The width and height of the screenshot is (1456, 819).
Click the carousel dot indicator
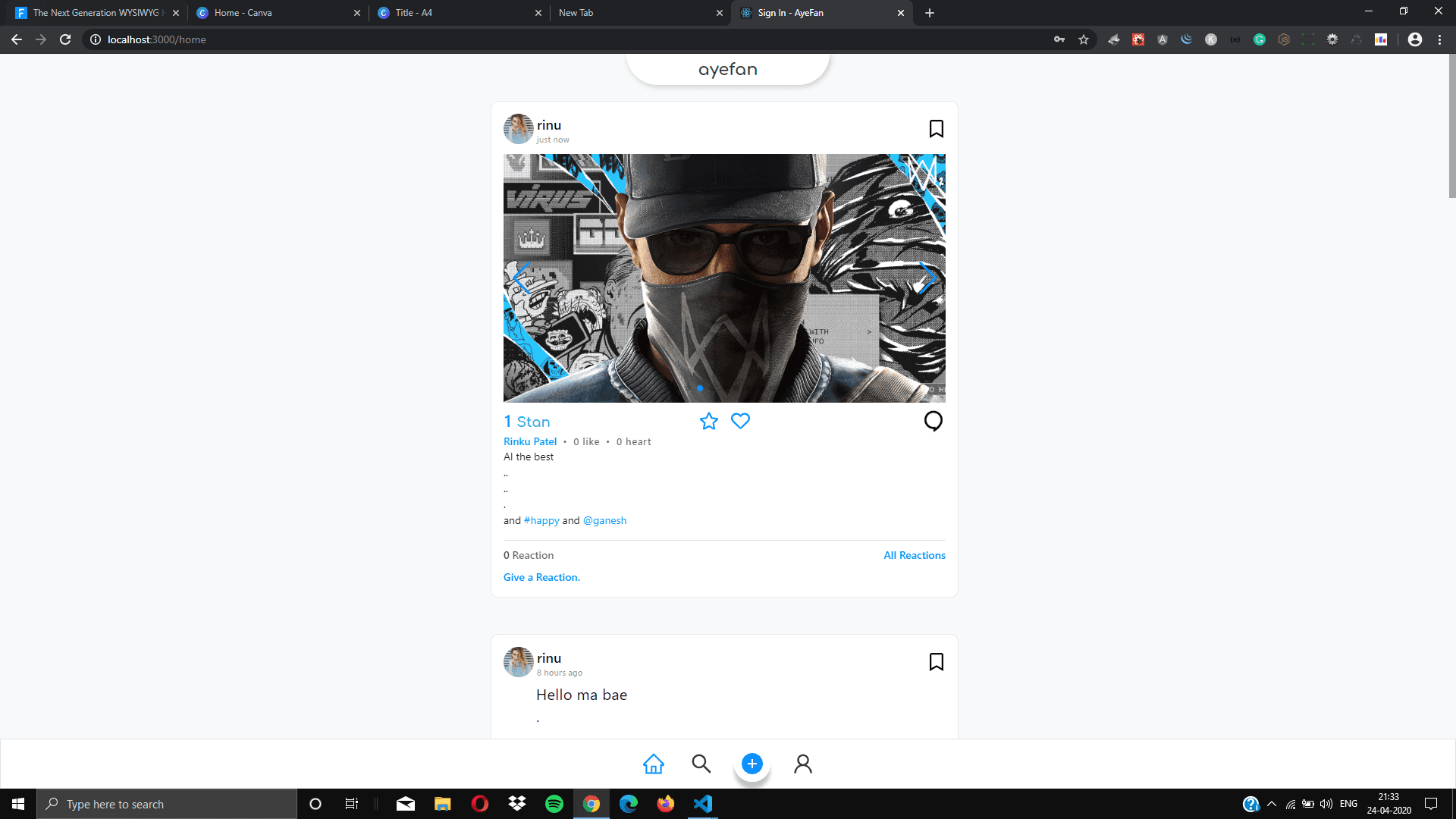(699, 388)
